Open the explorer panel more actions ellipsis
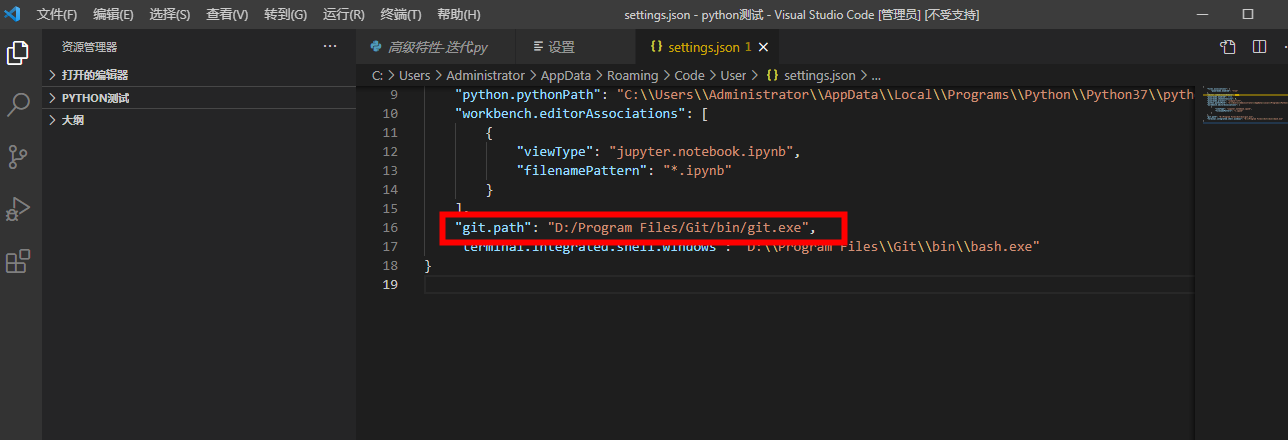The height and width of the screenshot is (440, 1288). pos(330,47)
